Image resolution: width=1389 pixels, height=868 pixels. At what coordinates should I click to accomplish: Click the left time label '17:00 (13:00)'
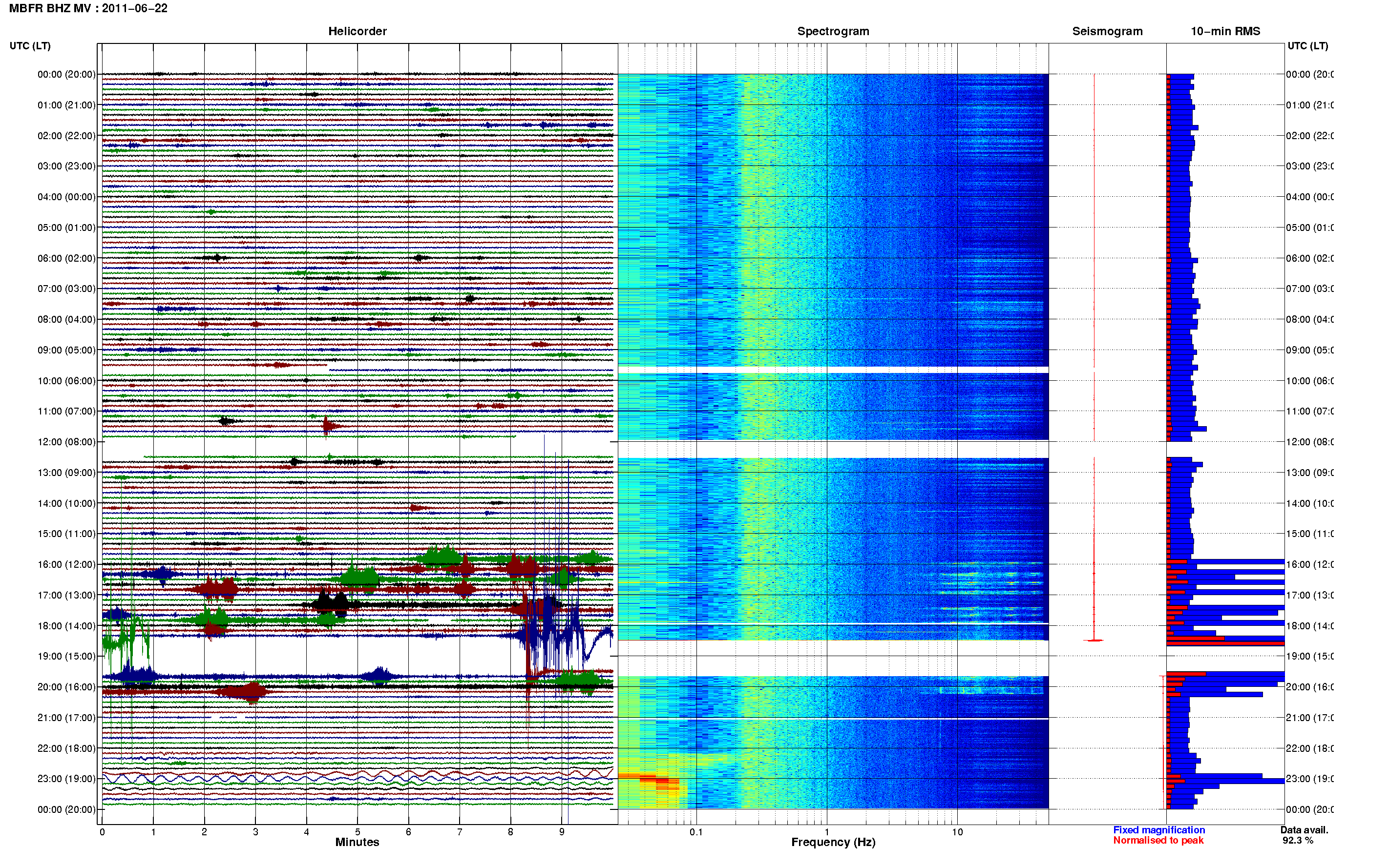66,595
